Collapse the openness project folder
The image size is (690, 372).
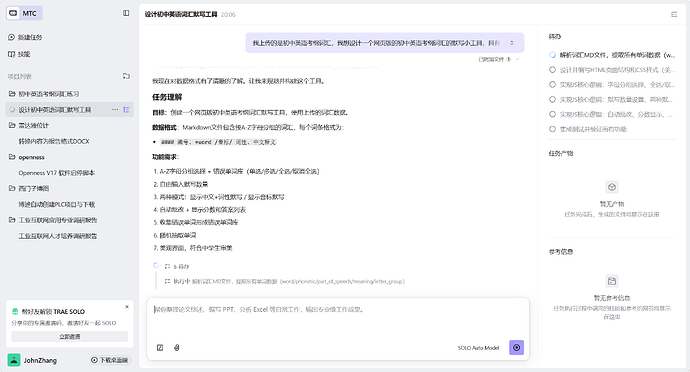coord(12,157)
